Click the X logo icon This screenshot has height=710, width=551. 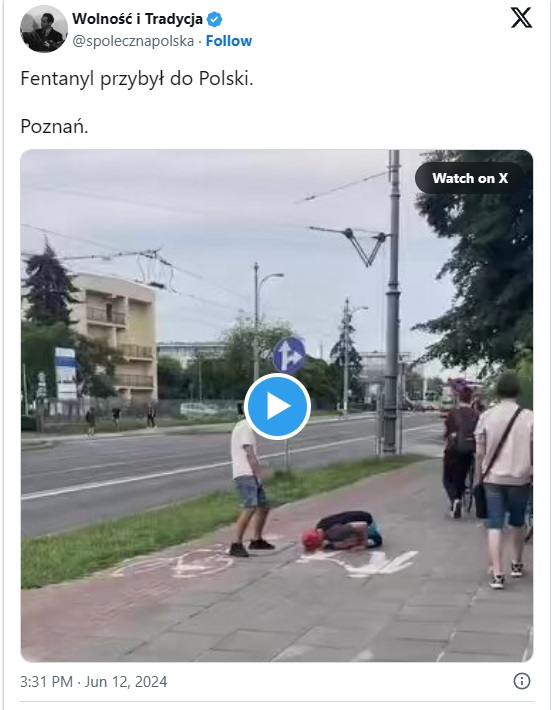point(521,19)
